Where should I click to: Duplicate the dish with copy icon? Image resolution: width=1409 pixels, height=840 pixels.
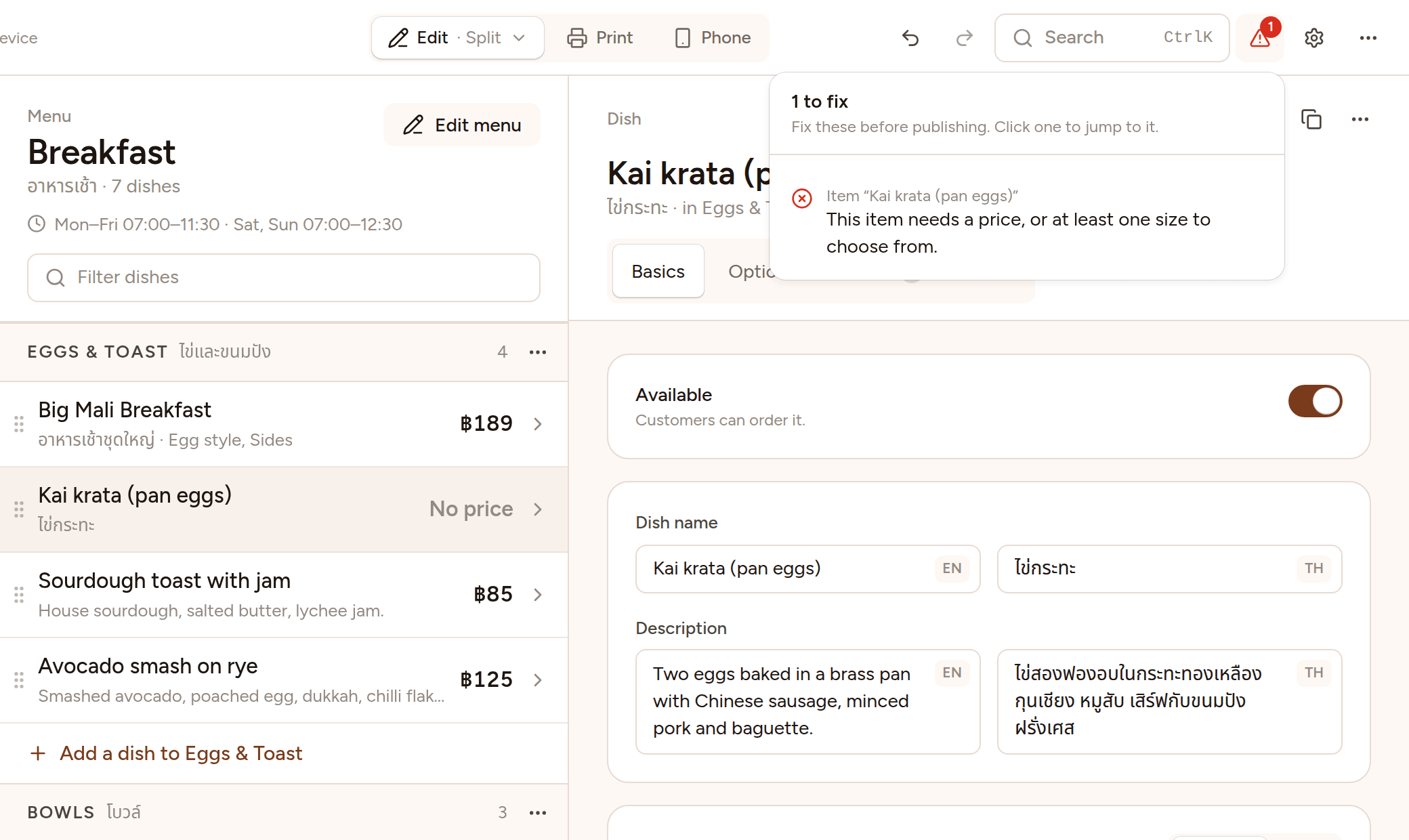coord(1311,119)
